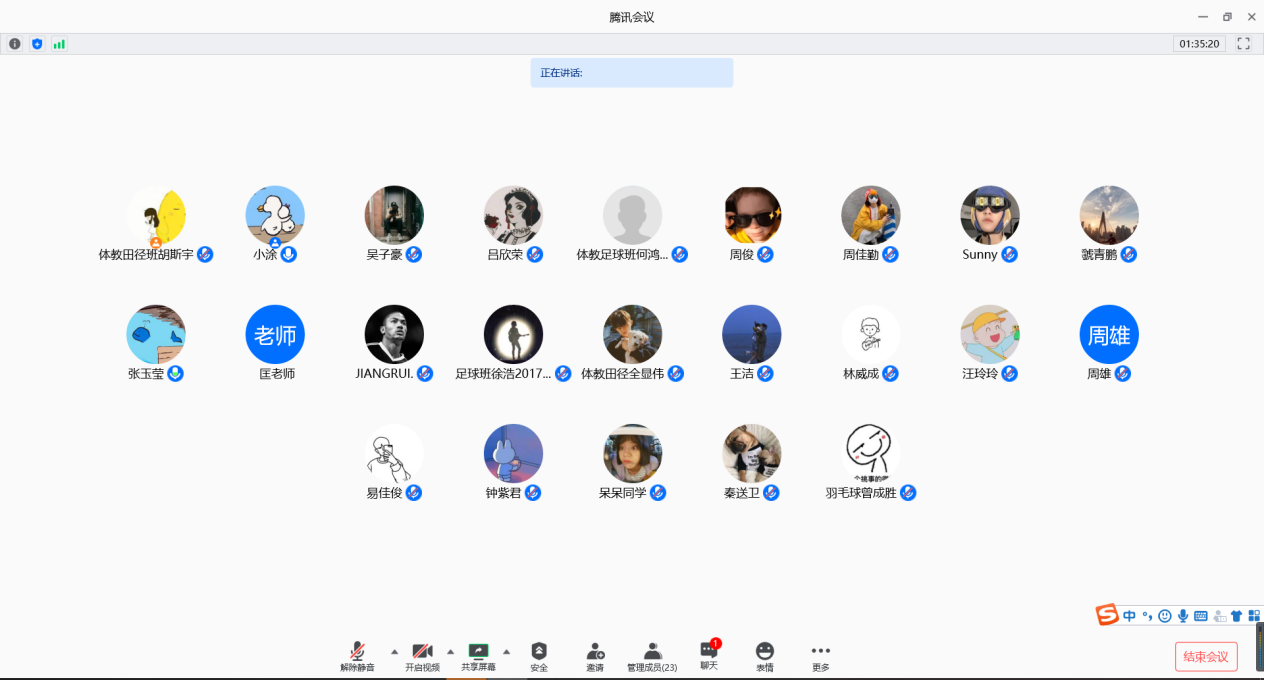Select participant 匡老师's avatar
This screenshot has width=1264, height=680.
click(x=275, y=335)
